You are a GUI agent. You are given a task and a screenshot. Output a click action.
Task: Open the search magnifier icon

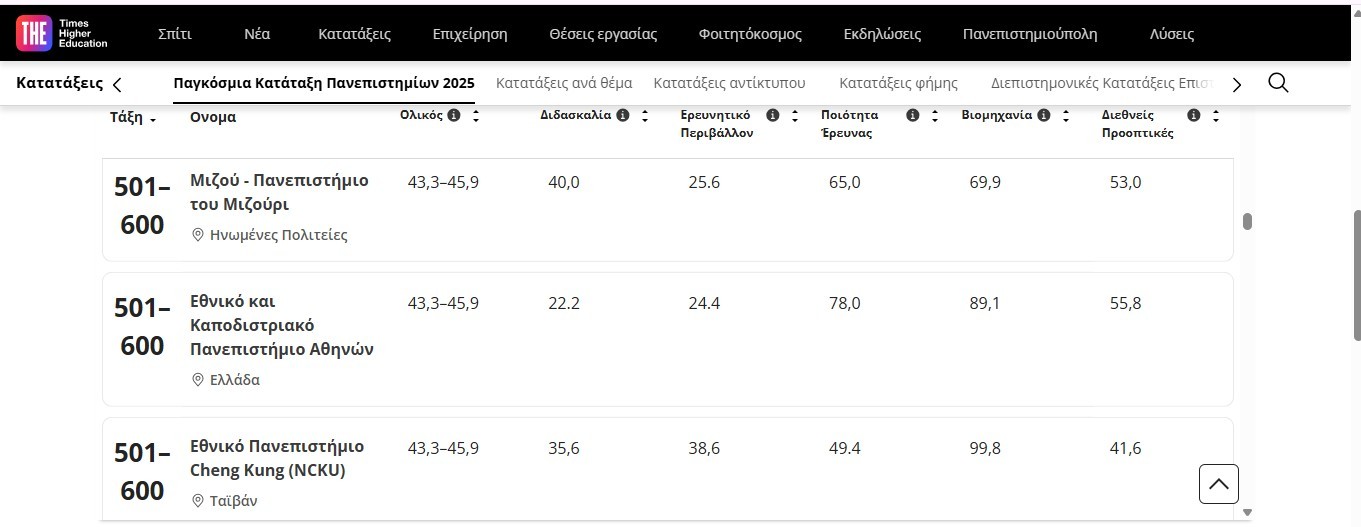click(x=1277, y=83)
